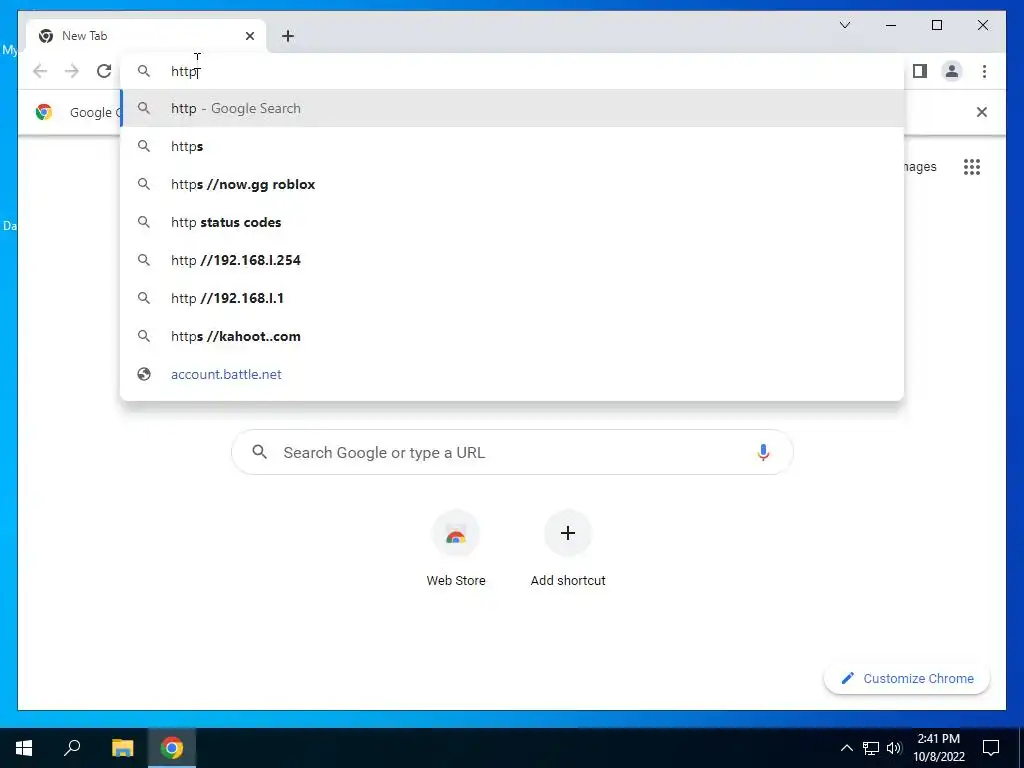Click Chrome icon in taskbar
Image resolution: width=1024 pixels, height=768 pixels.
coord(172,748)
